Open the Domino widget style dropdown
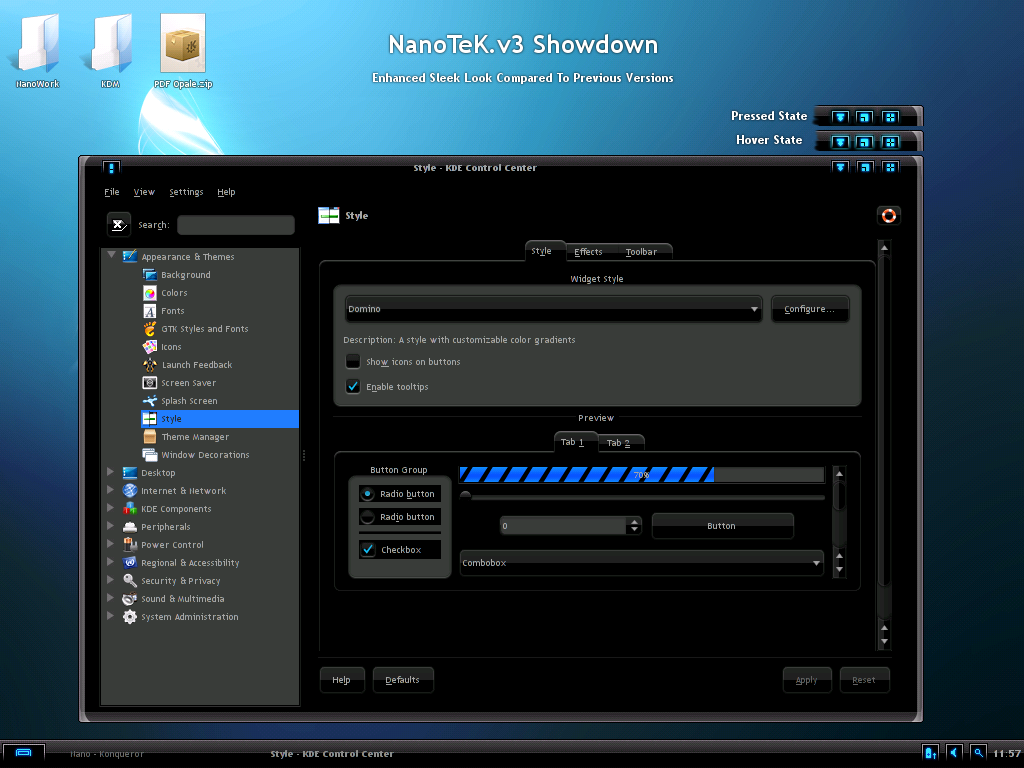Viewport: 1024px width, 768px height. click(x=553, y=309)
